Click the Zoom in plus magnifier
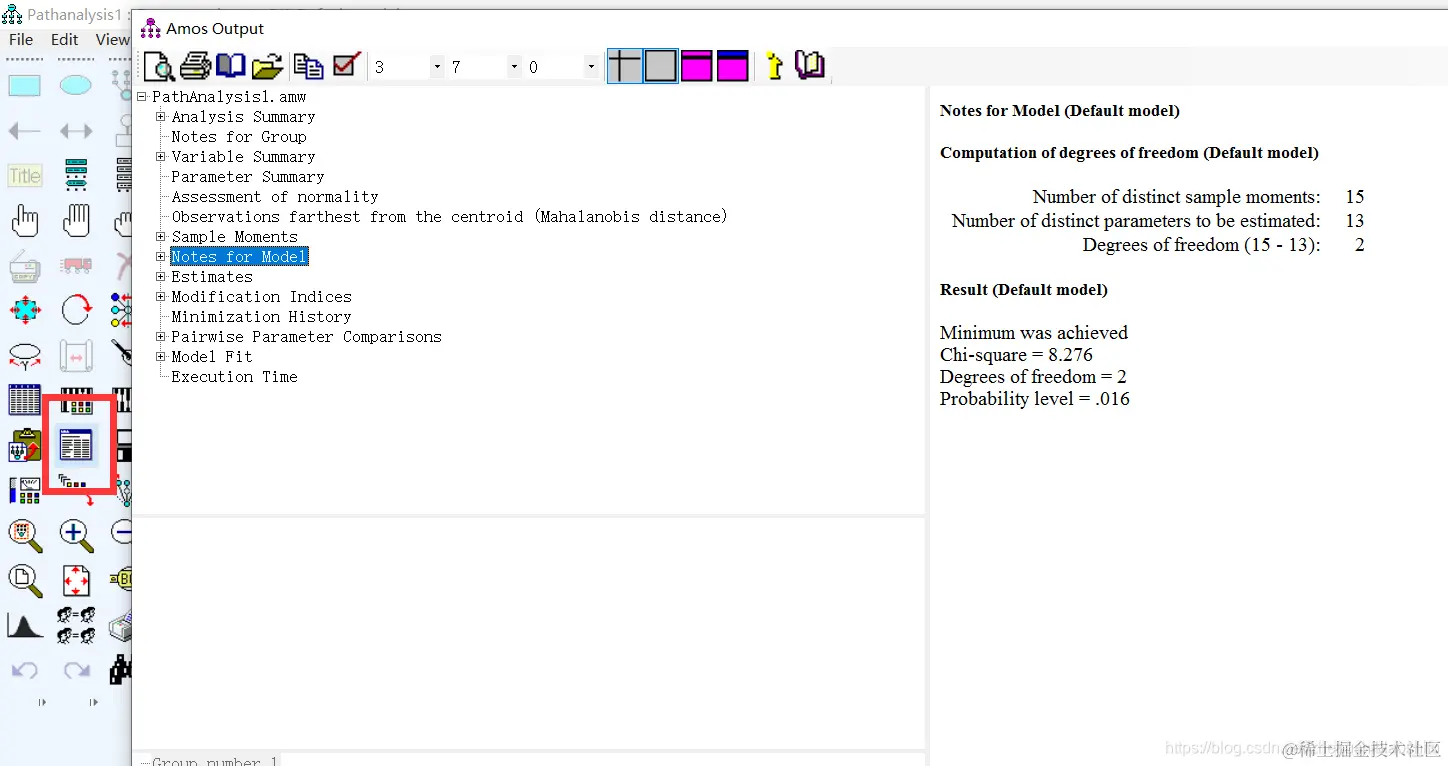The width and height of the screenshot is (1448, 766). click(x=76, y=535)
